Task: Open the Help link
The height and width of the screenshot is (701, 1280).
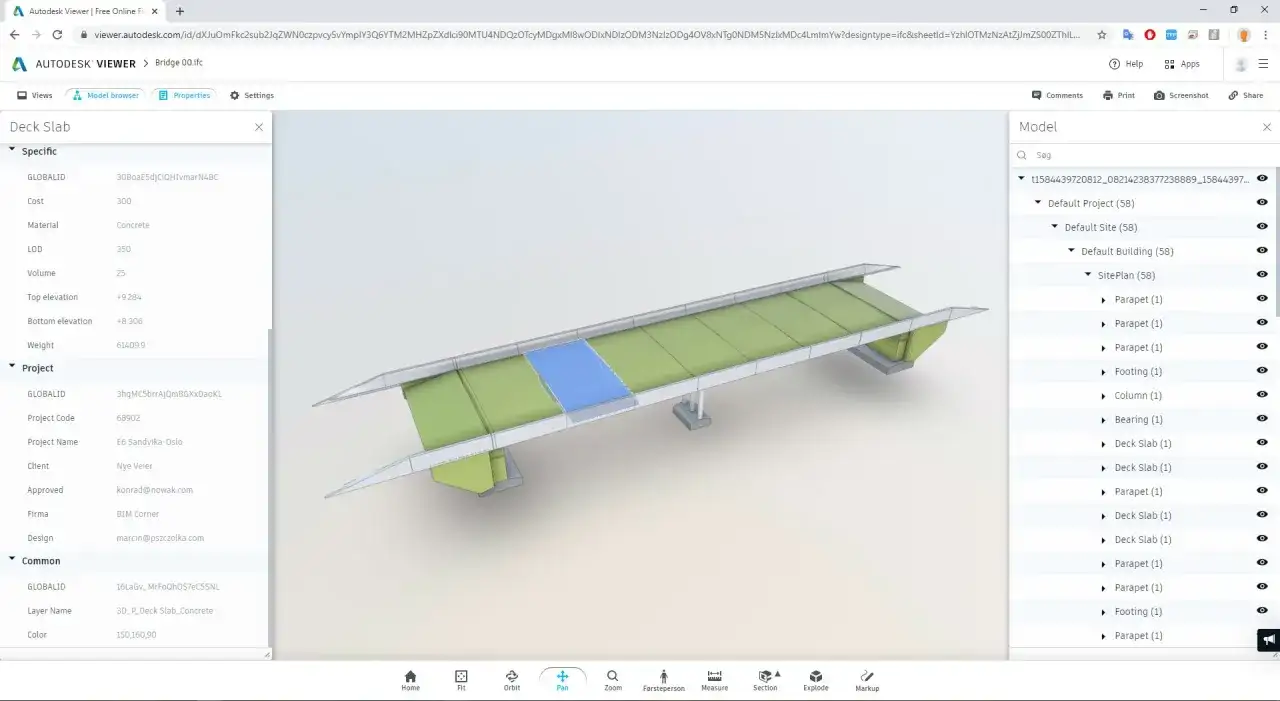Action: (1126, 64)
